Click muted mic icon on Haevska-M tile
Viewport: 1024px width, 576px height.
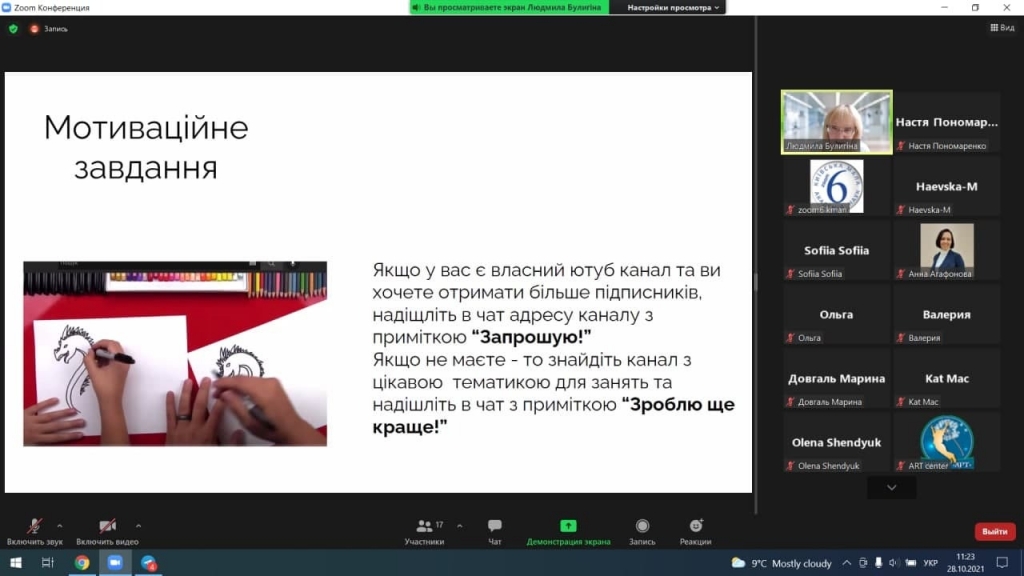(x=901, y=210)
